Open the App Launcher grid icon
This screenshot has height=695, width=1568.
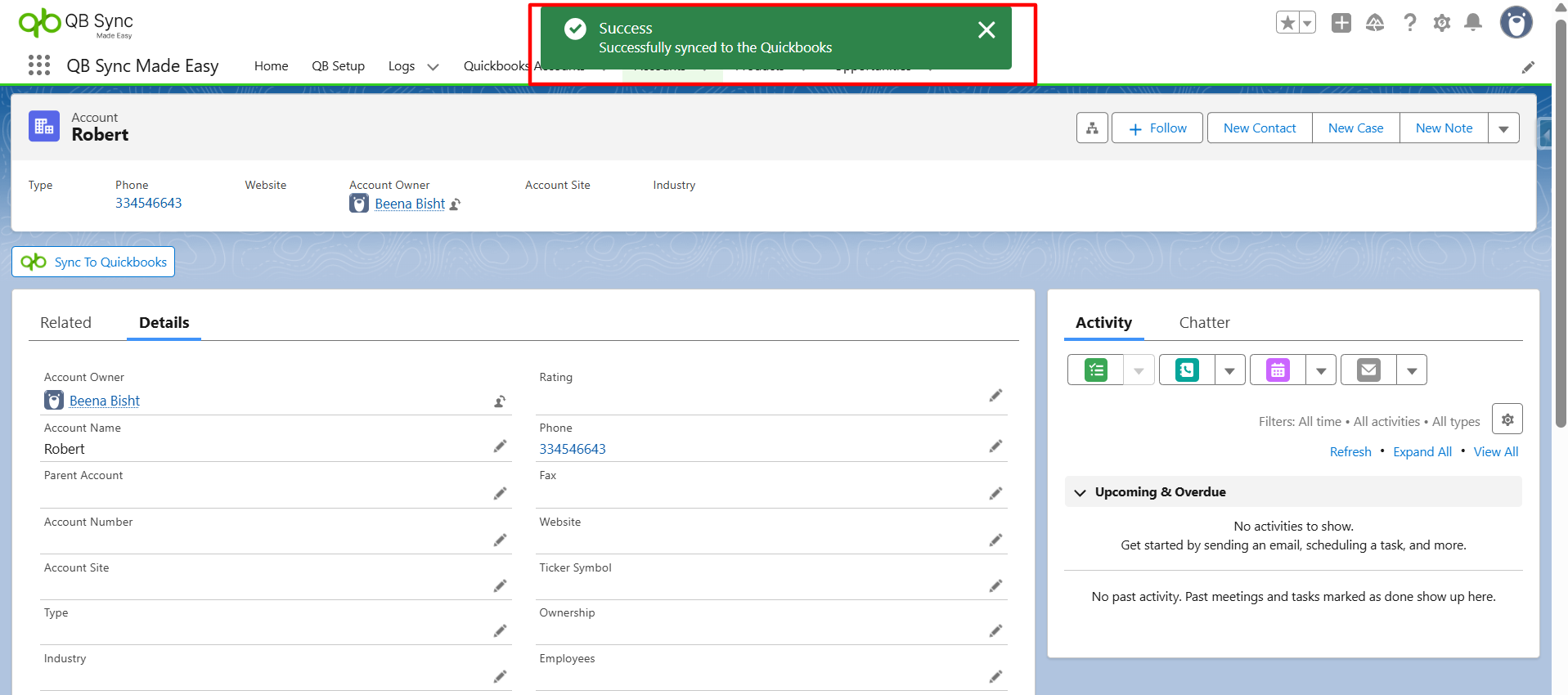[38, 65]
